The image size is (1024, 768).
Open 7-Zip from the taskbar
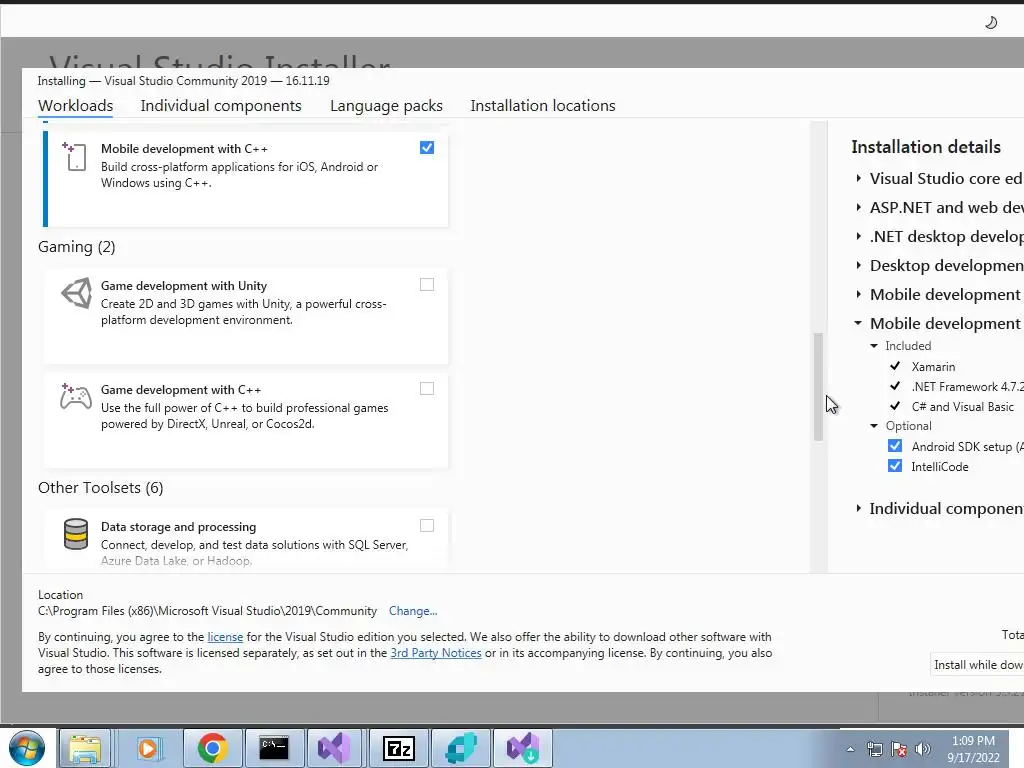398,748
